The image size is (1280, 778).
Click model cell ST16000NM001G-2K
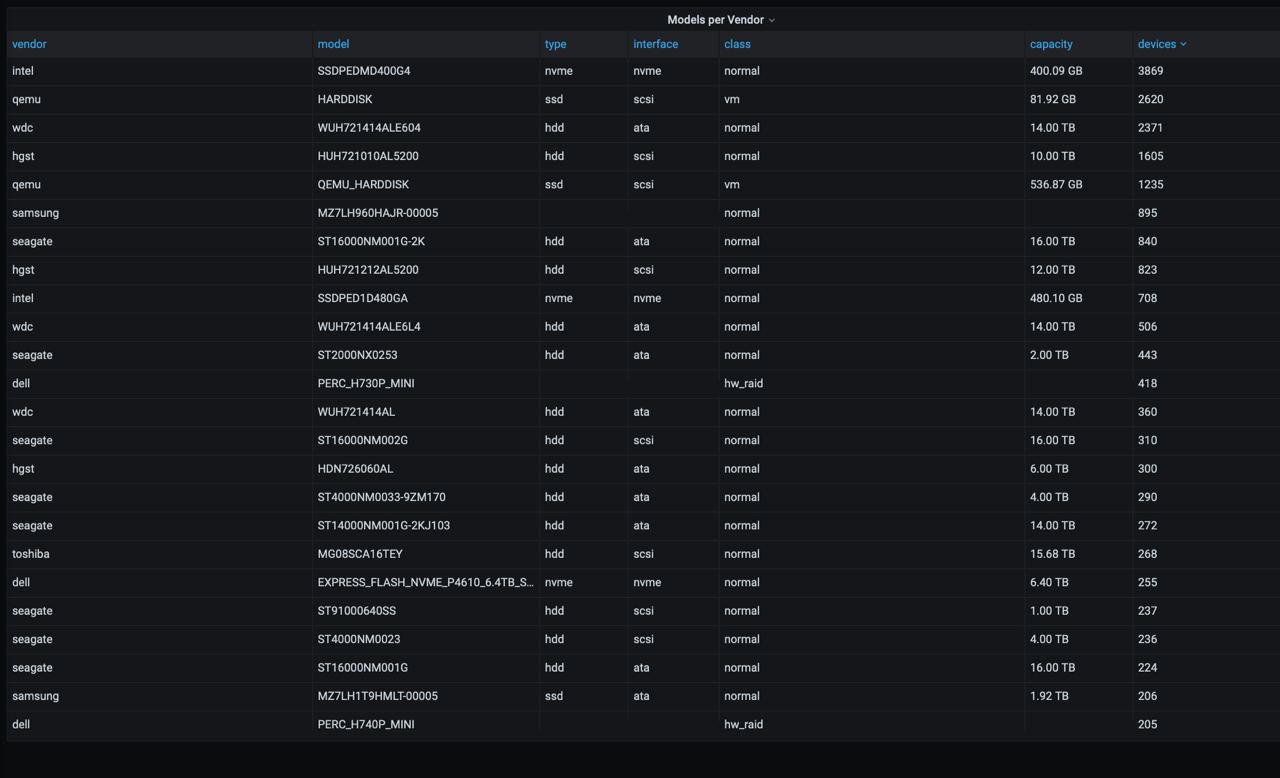371,241
